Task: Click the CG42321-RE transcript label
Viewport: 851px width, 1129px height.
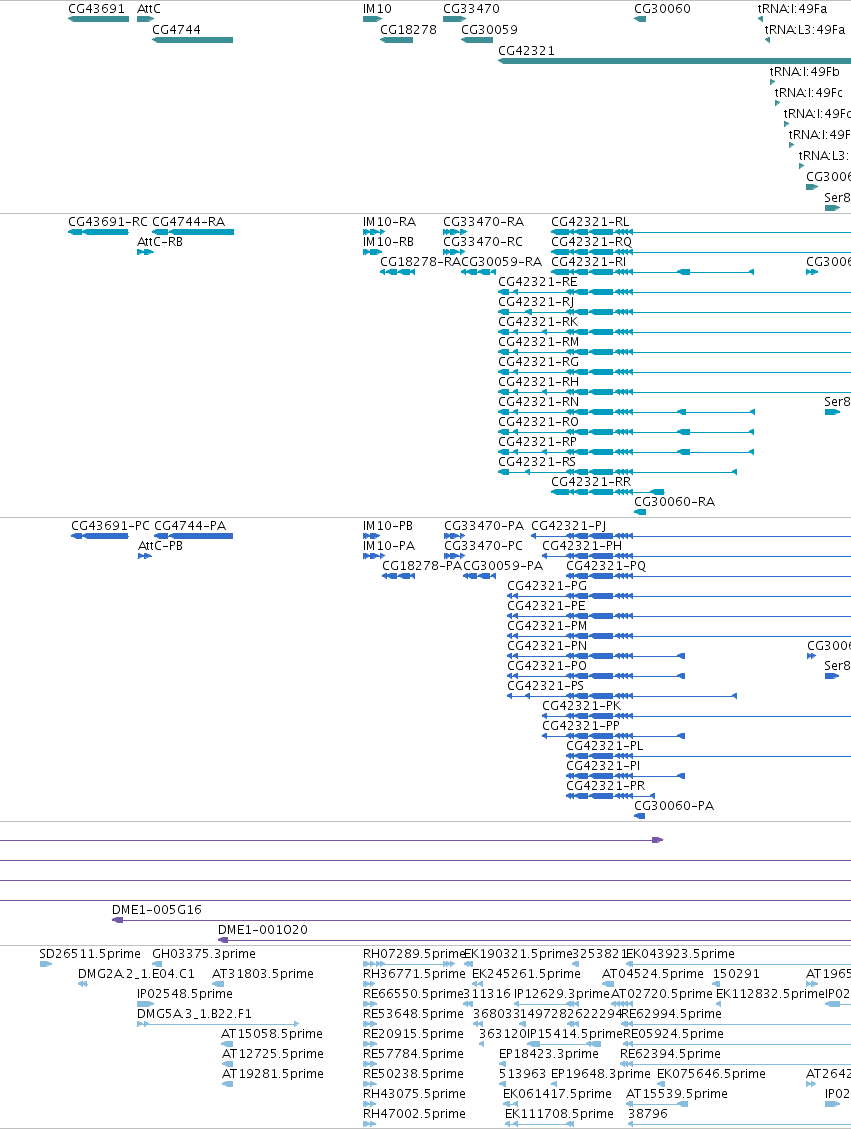Action: (538, 282)
